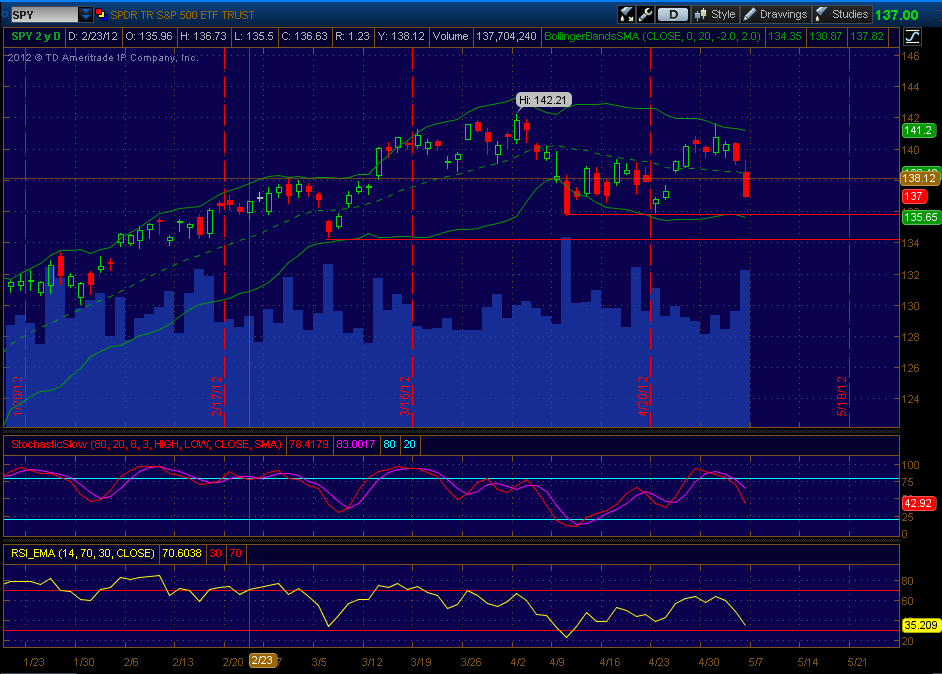Click the D: 2/23/12 date readout
The height and width of the screenshot is (674, 942).
[x=93, y=37]
